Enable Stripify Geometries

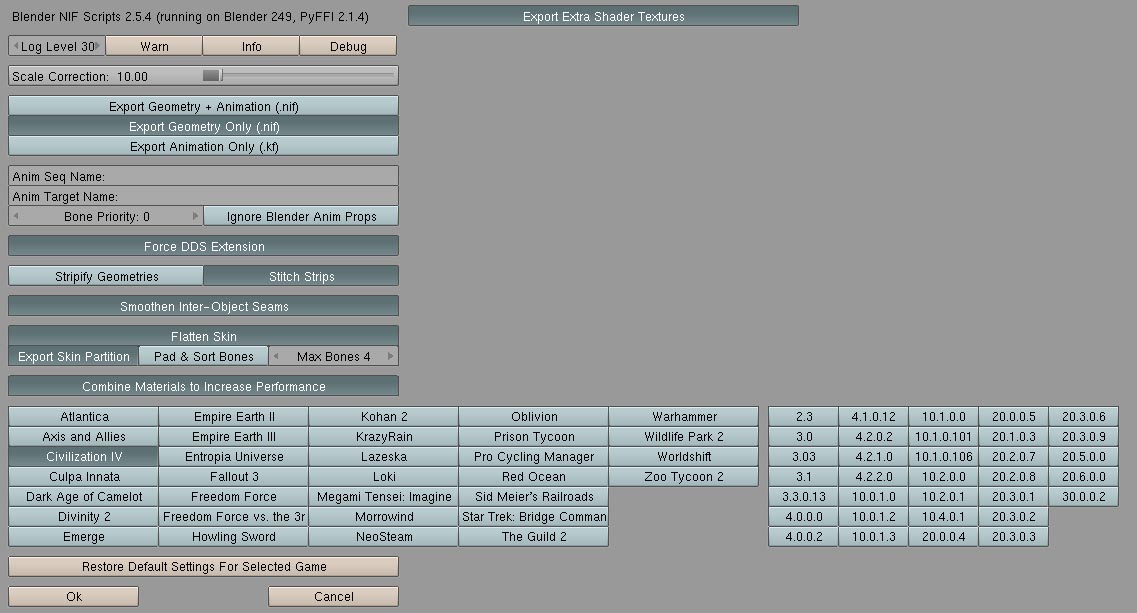click(106, 276)
